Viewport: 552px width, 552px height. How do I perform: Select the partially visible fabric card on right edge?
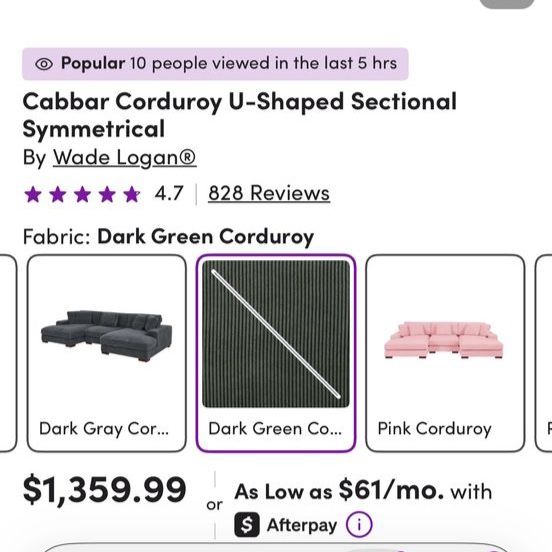[544, 353]
